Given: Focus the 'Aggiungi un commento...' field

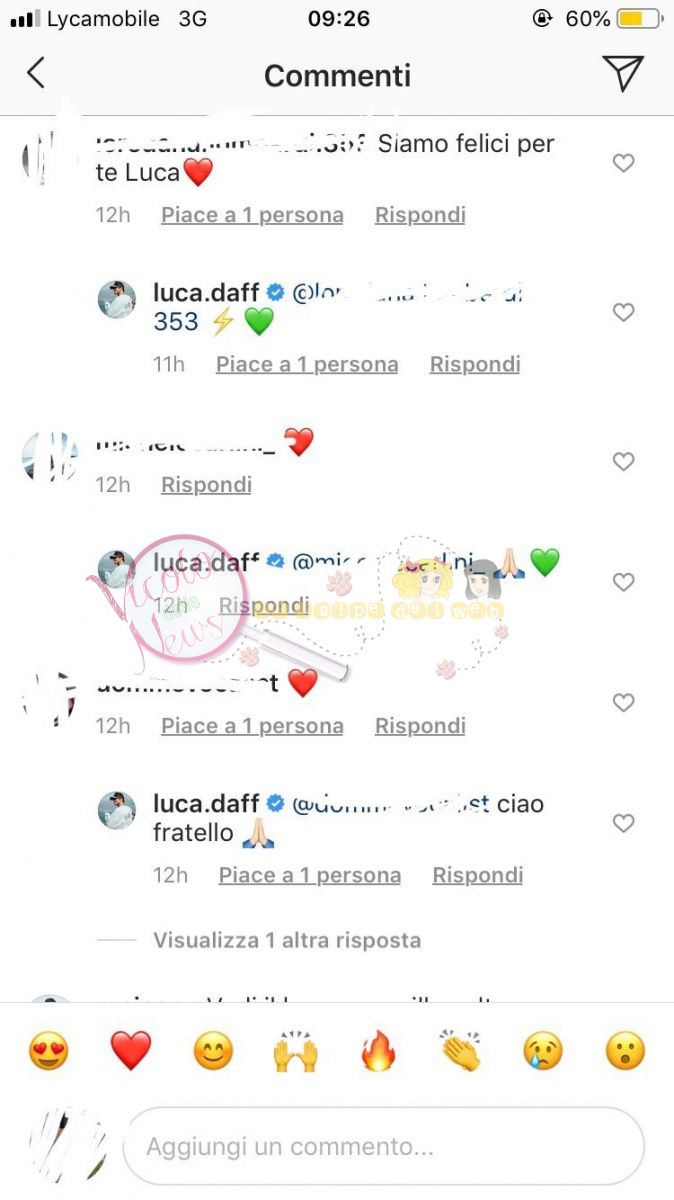Looking at the screenshot, I should coord(384,1146).
